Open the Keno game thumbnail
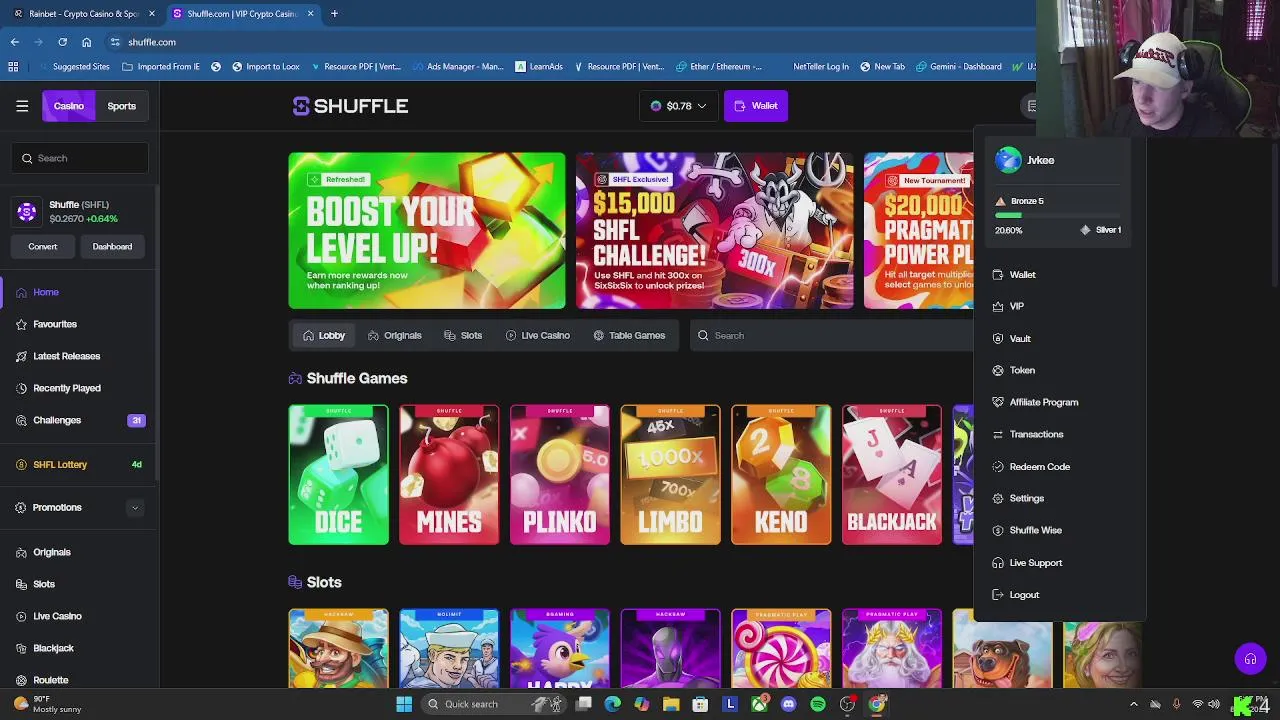Viewport: 1280px width, 720px height. pos(781,475)
